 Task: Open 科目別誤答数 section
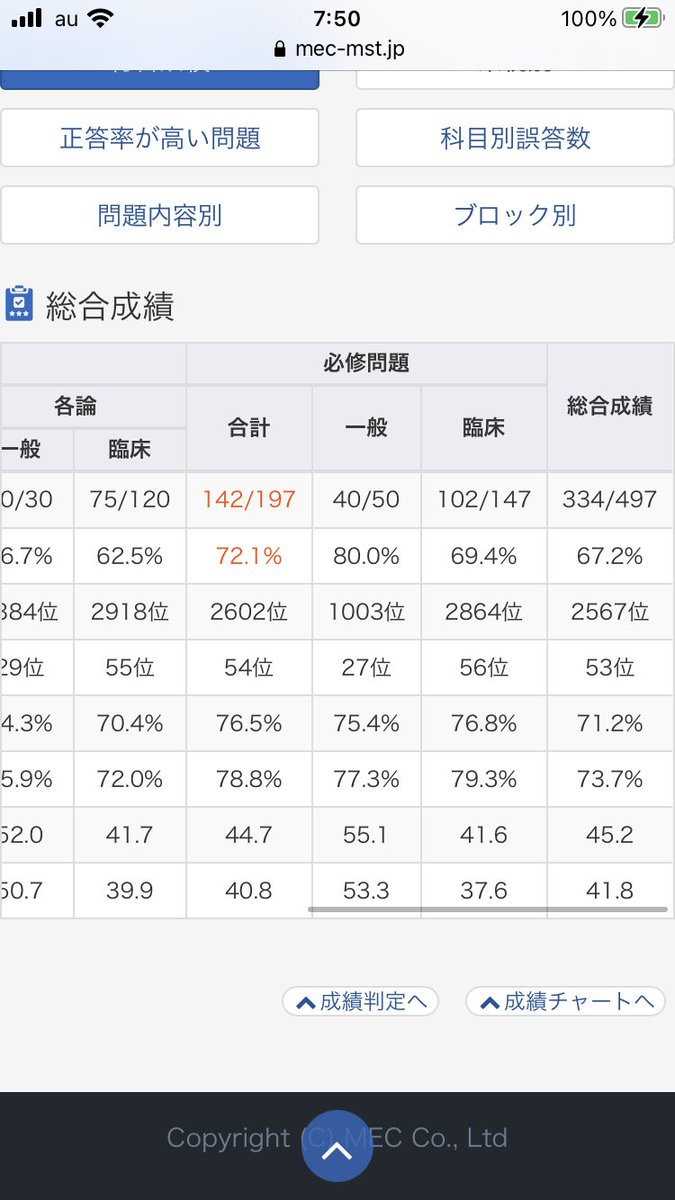point(515,138)
